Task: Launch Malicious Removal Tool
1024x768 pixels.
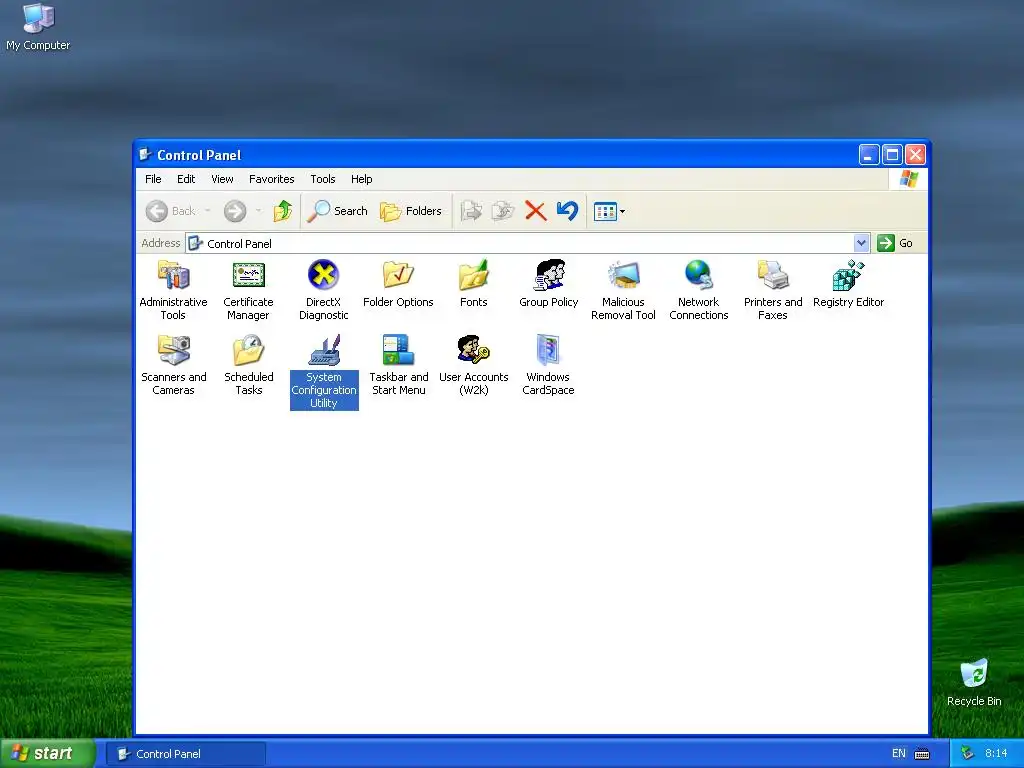Action: pyautogui.click(x=623, y=290)
